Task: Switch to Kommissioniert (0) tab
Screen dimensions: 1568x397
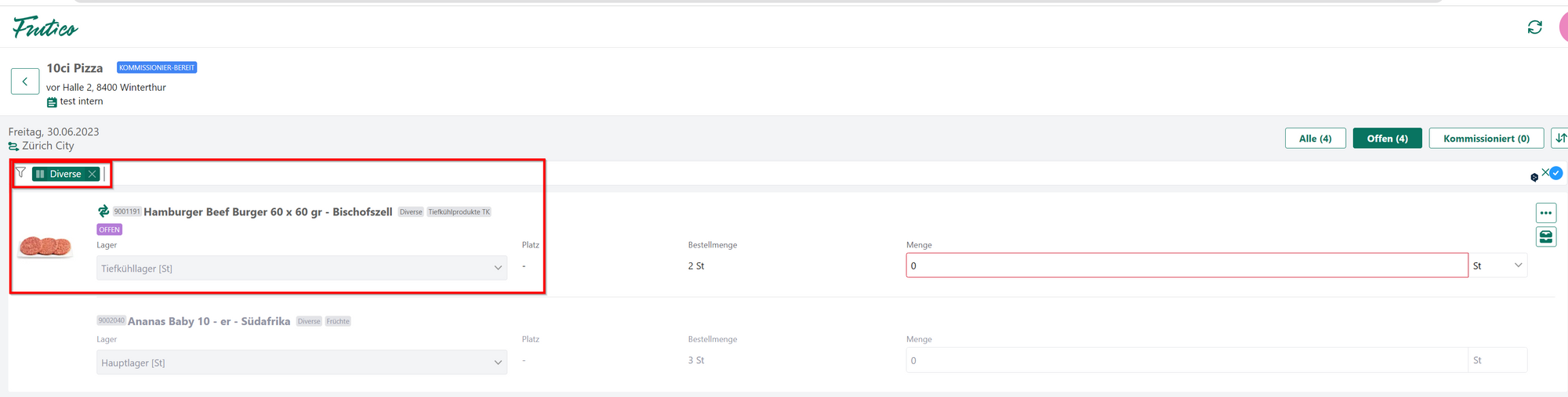Action: tap(1486, 139)
